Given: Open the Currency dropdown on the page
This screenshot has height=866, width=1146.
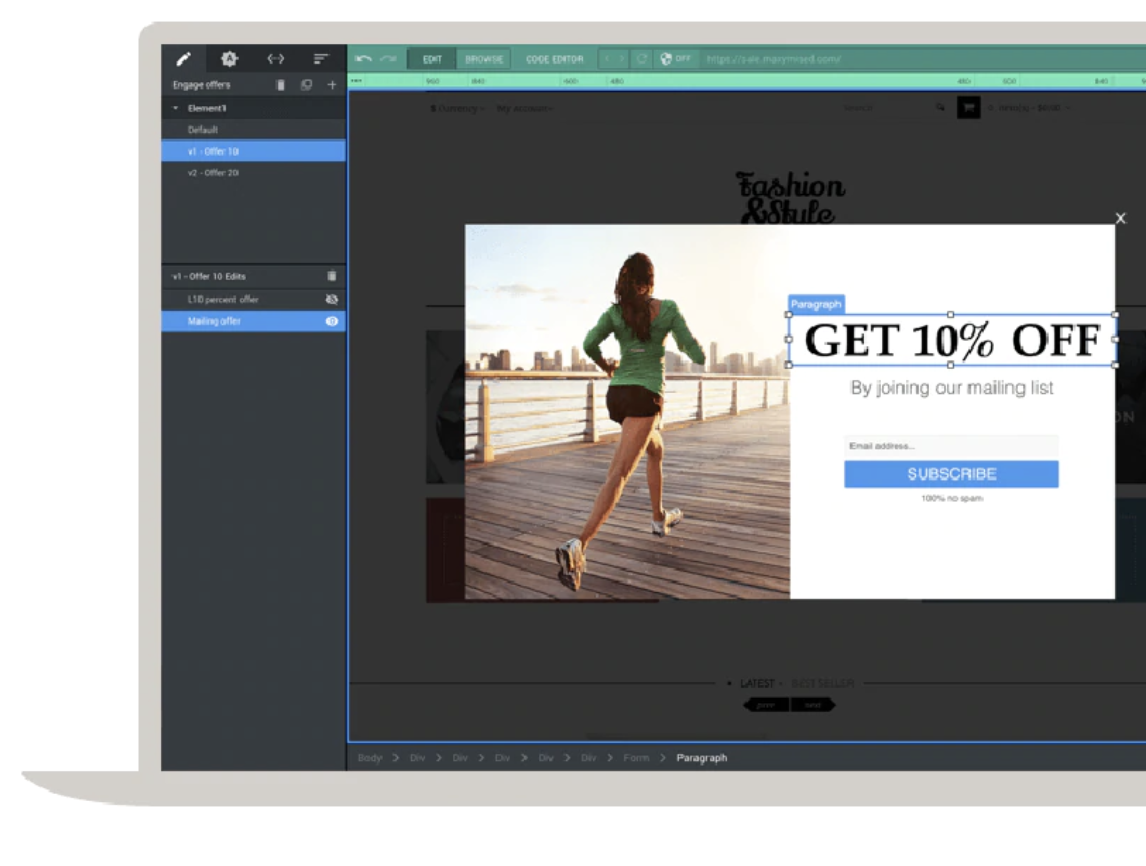Looking at the screenshot, I should 457,108.
